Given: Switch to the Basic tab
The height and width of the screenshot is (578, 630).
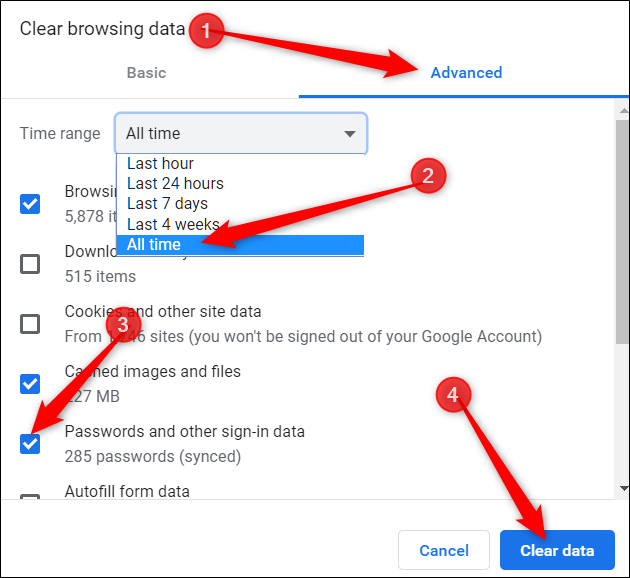Looking at the screenshot, I should (146, 73).
